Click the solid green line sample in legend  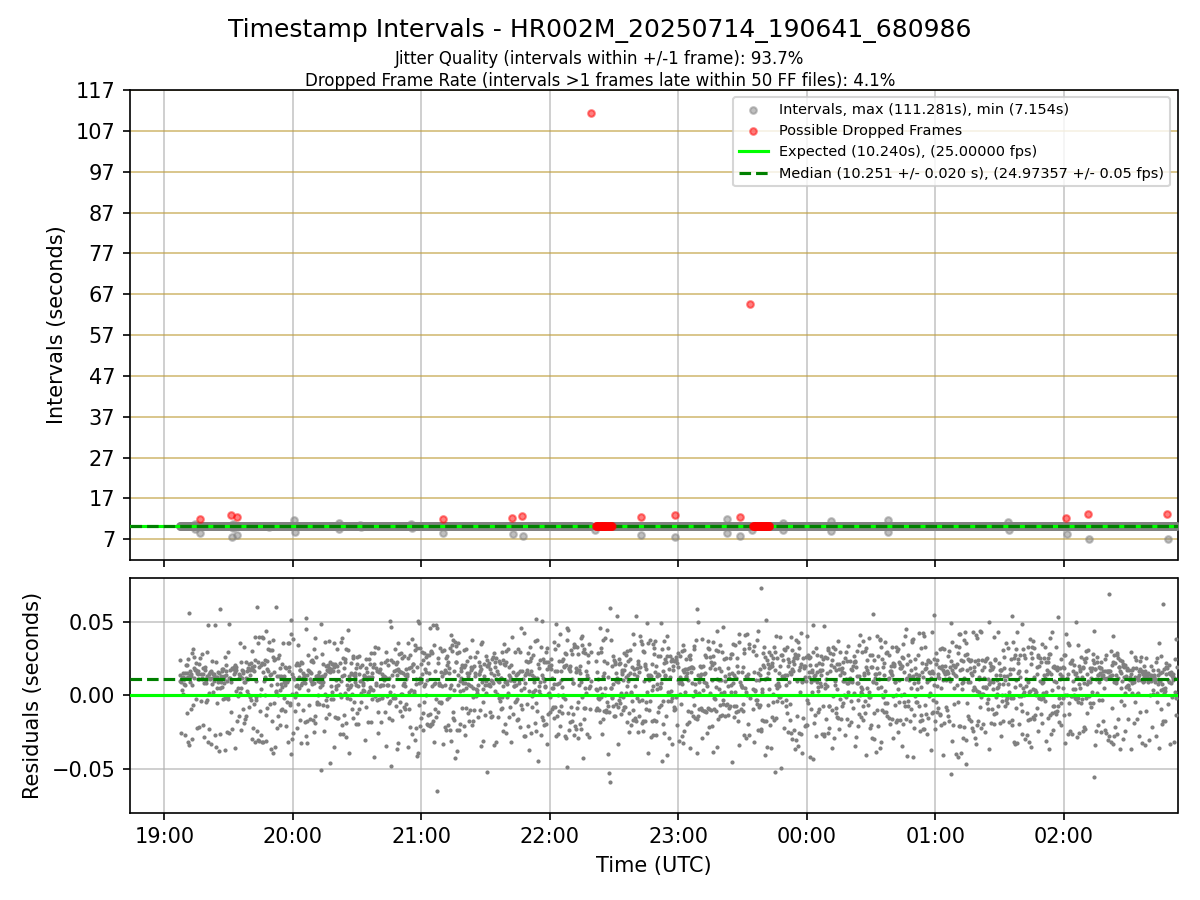[x=754, y=151]
